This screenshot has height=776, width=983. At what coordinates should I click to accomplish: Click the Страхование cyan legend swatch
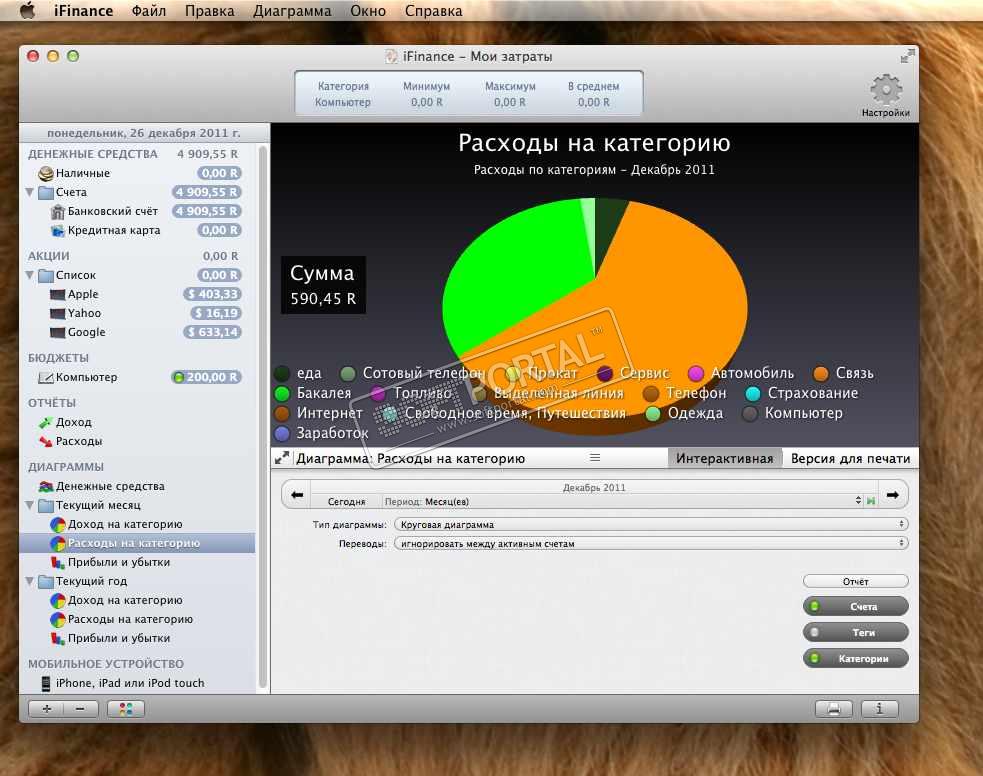pos(753,394)
